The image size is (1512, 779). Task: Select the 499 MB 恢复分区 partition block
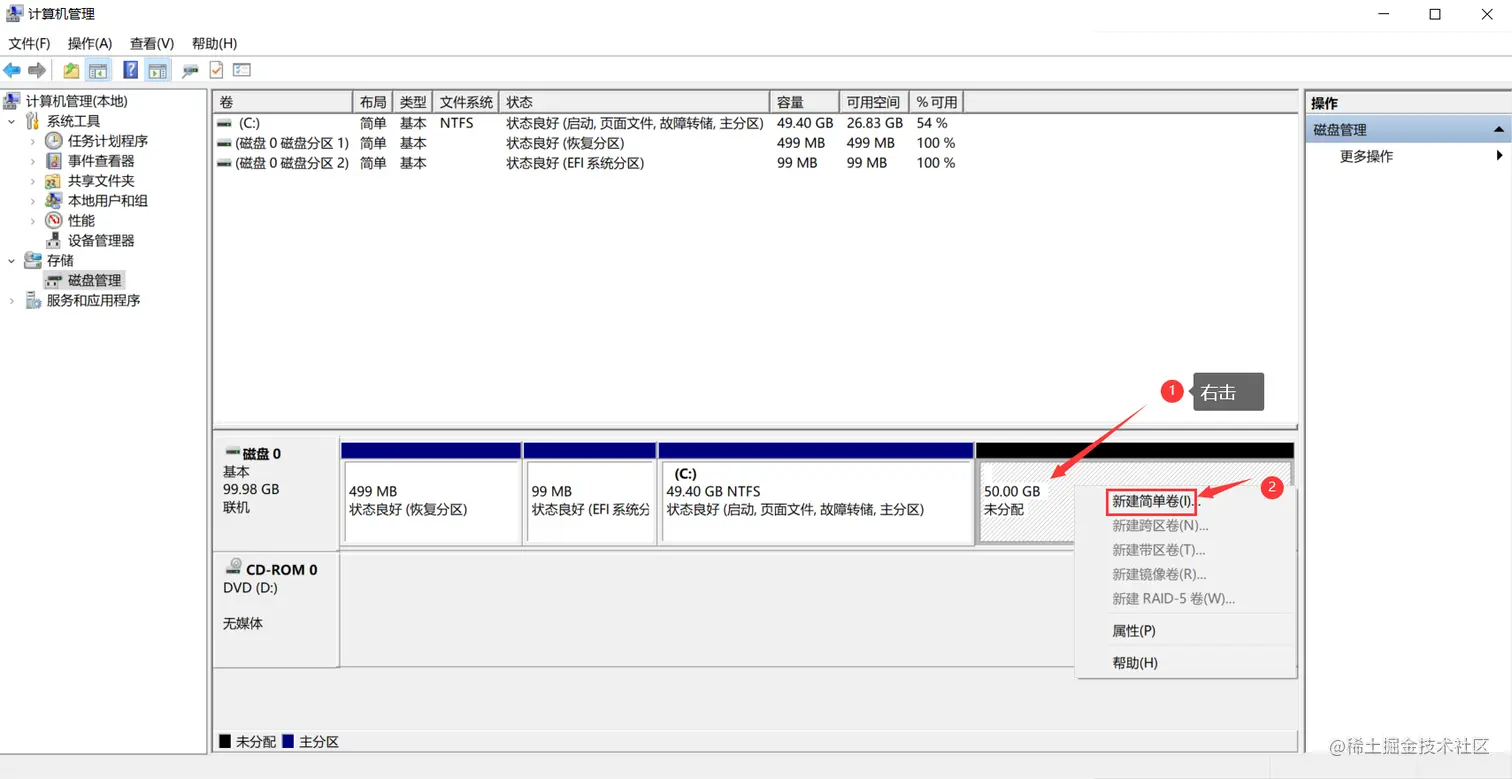(x=431, y=494)
